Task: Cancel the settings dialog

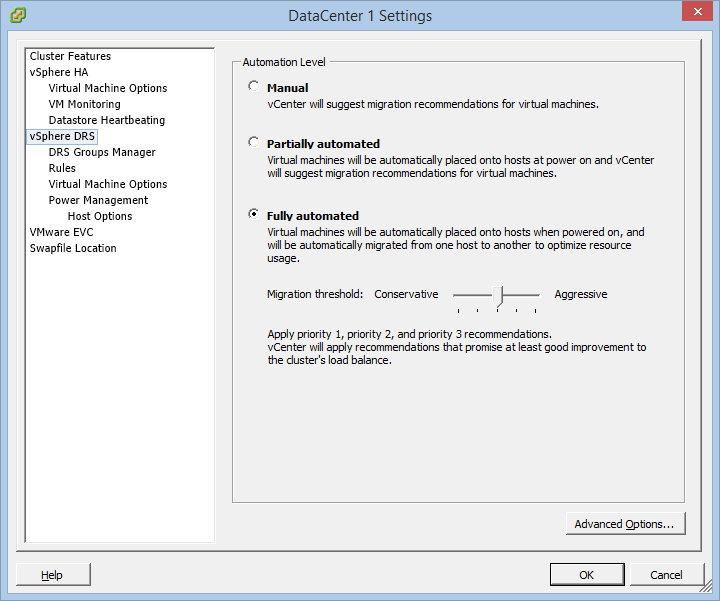Action: [x=666, y=575]
